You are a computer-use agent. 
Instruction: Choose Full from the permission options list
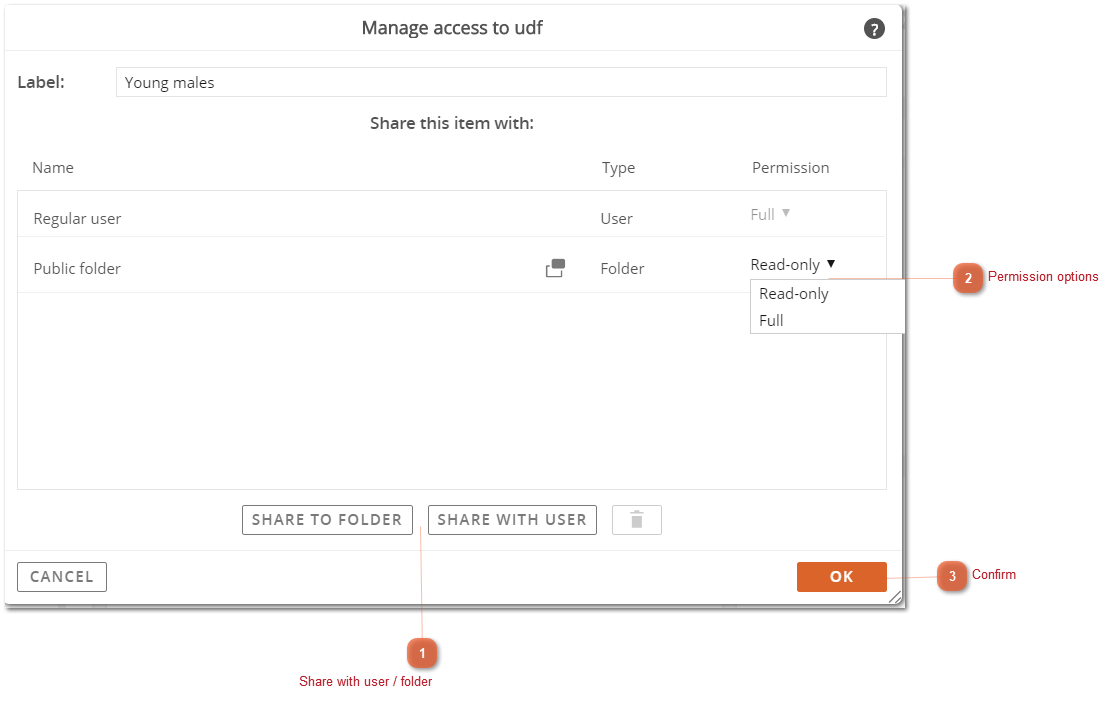click(771, 321)
